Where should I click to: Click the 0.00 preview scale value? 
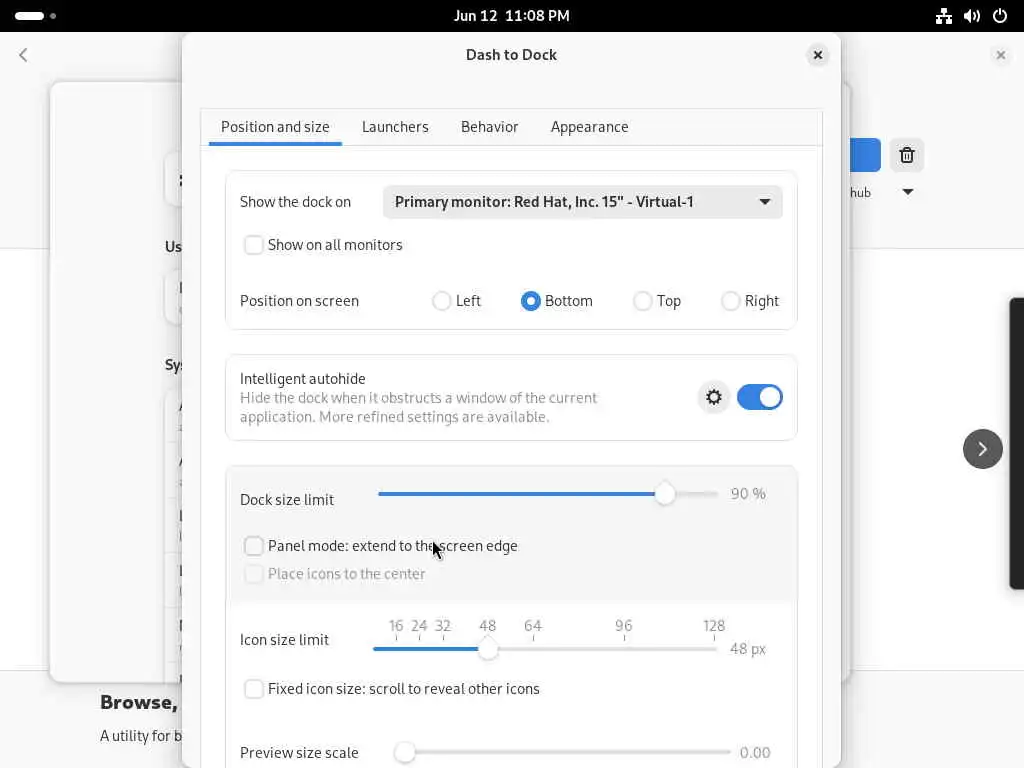(755, 753)
